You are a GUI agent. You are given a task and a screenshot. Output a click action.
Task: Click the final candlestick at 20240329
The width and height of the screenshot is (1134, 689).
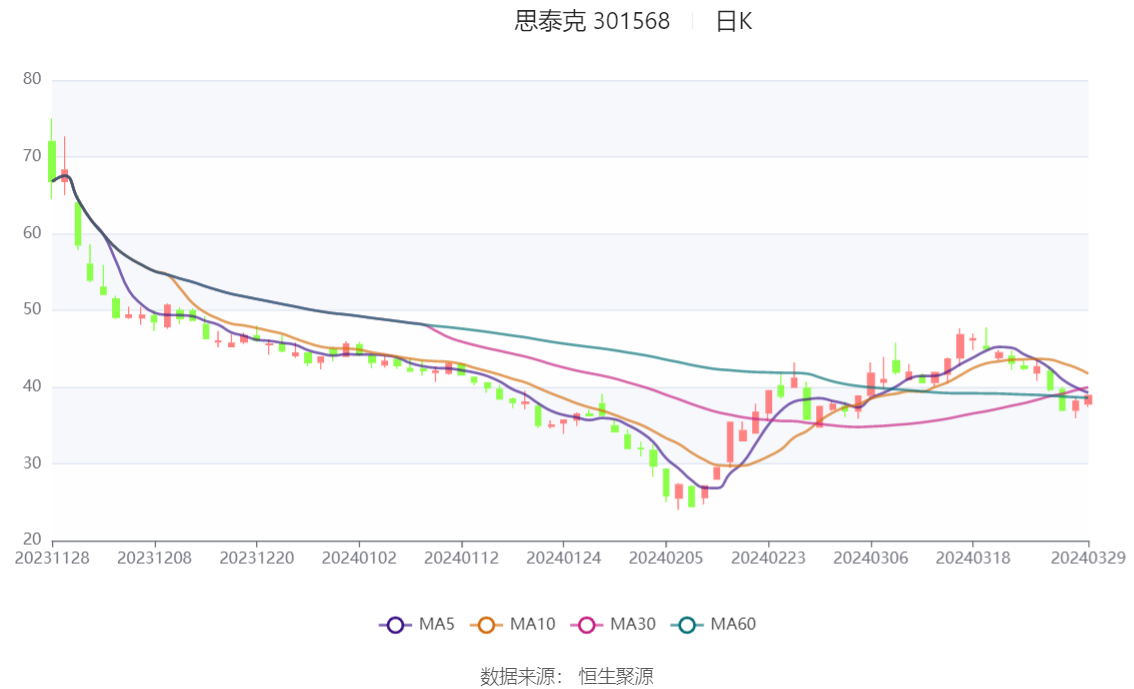(x=1088, y=399)
